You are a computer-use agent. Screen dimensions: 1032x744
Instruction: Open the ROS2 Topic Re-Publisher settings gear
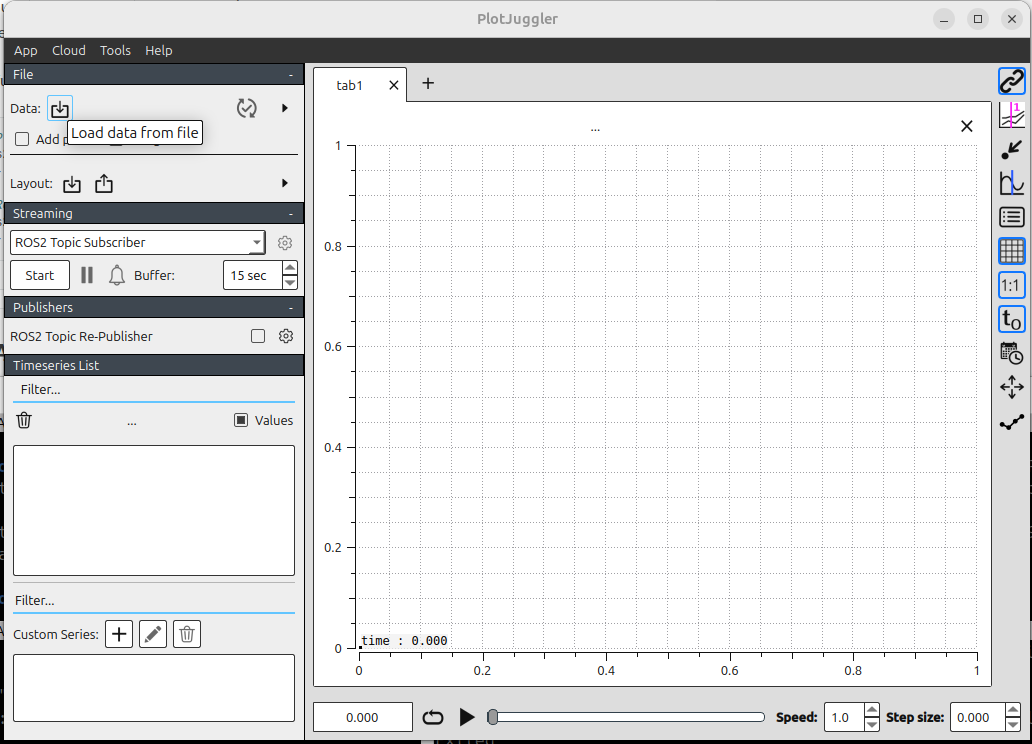pos(286,336)
